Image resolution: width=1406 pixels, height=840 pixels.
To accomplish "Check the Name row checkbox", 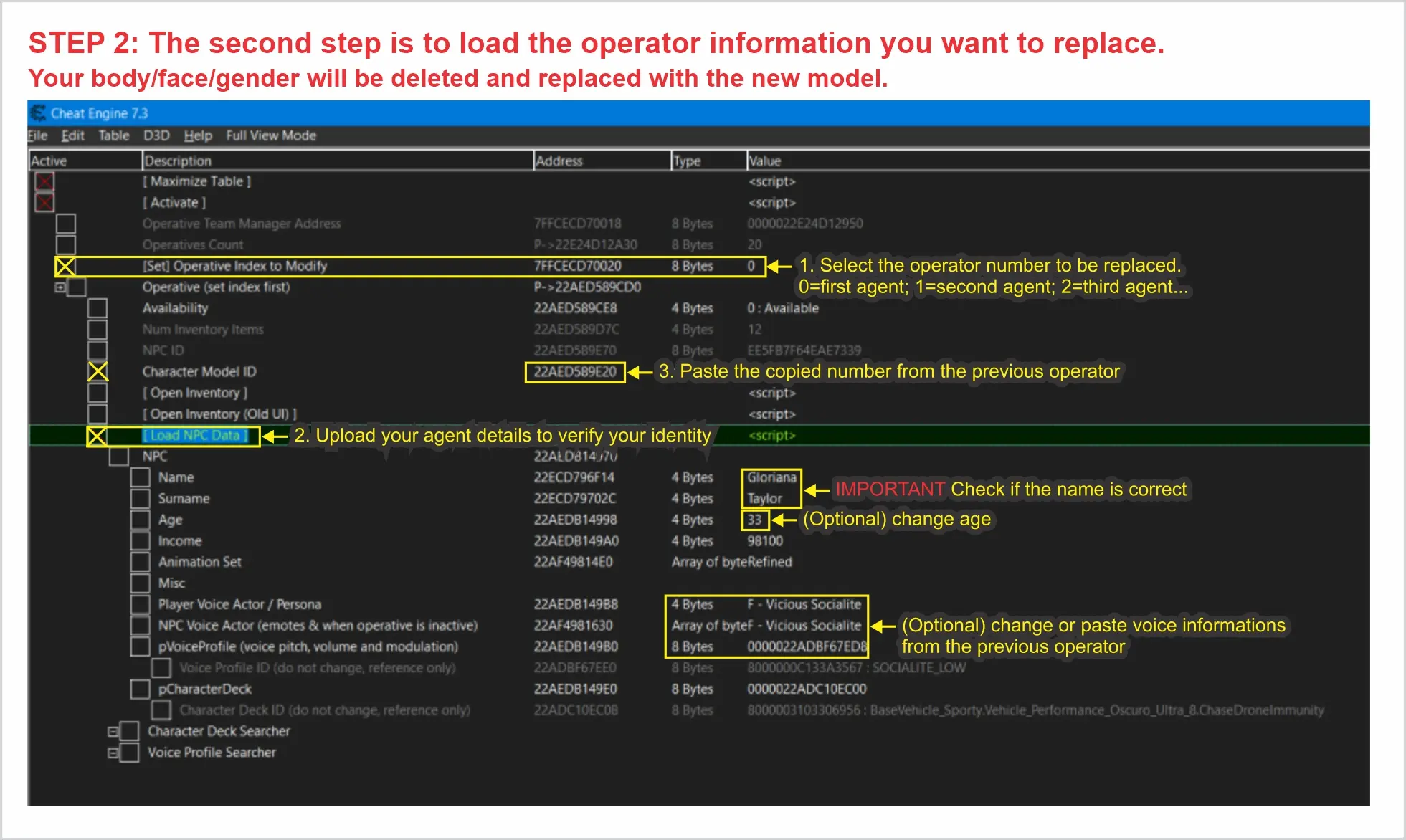I will (x=141, y=477).
